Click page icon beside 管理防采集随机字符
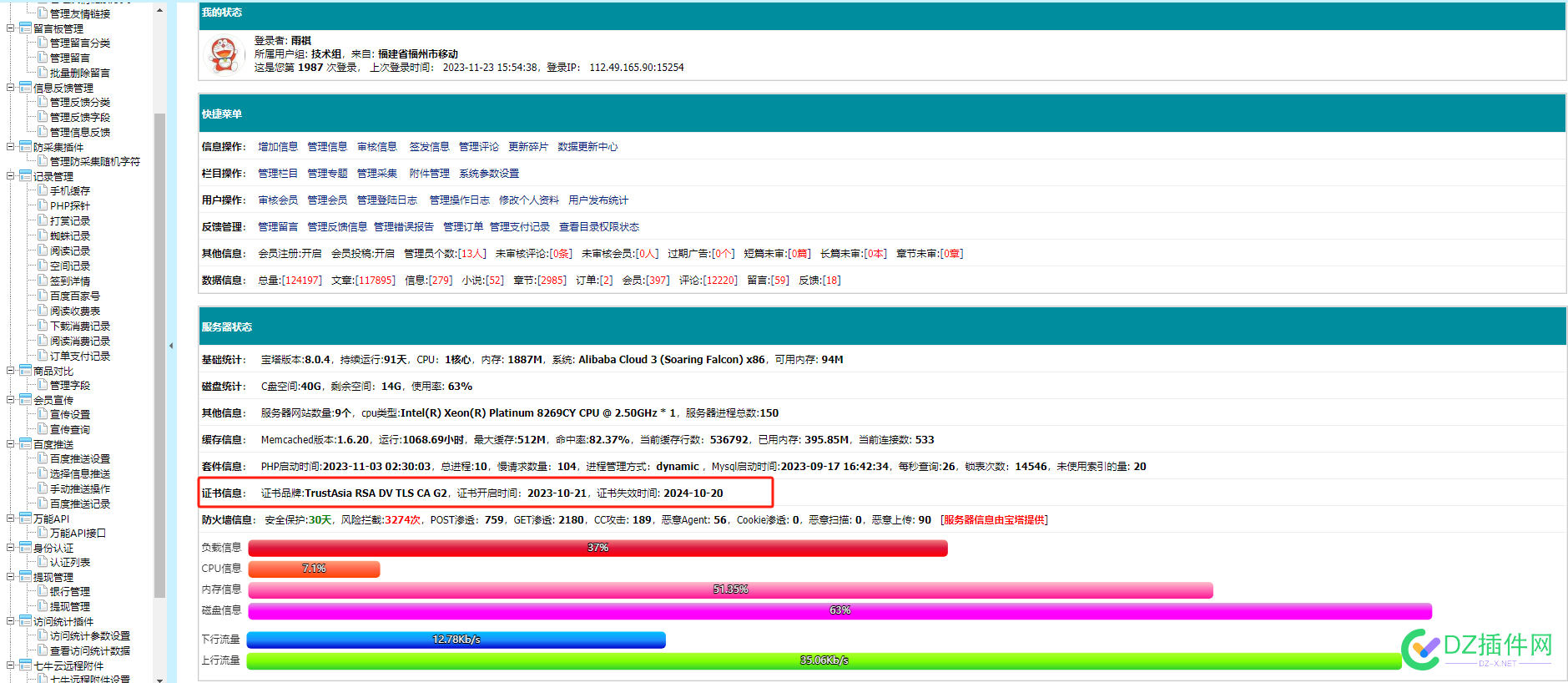Image resolution: width=1568 pixels, height=683 pixels. [43, 161]
